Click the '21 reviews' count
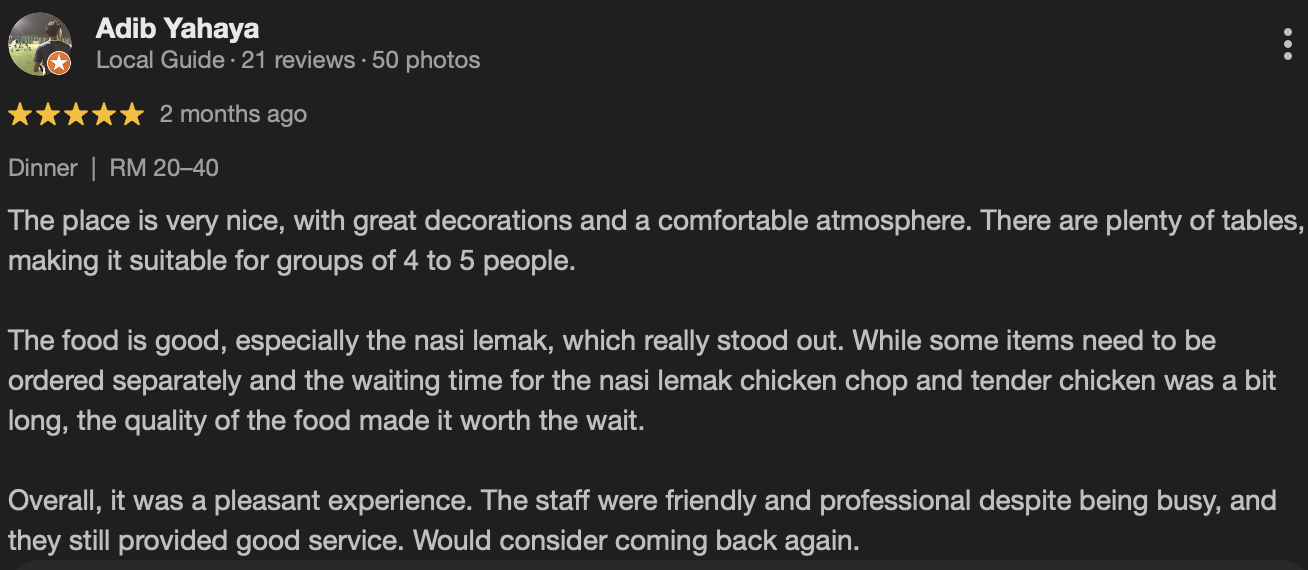This screenshot has height=570, width=1308. point(298,60)
